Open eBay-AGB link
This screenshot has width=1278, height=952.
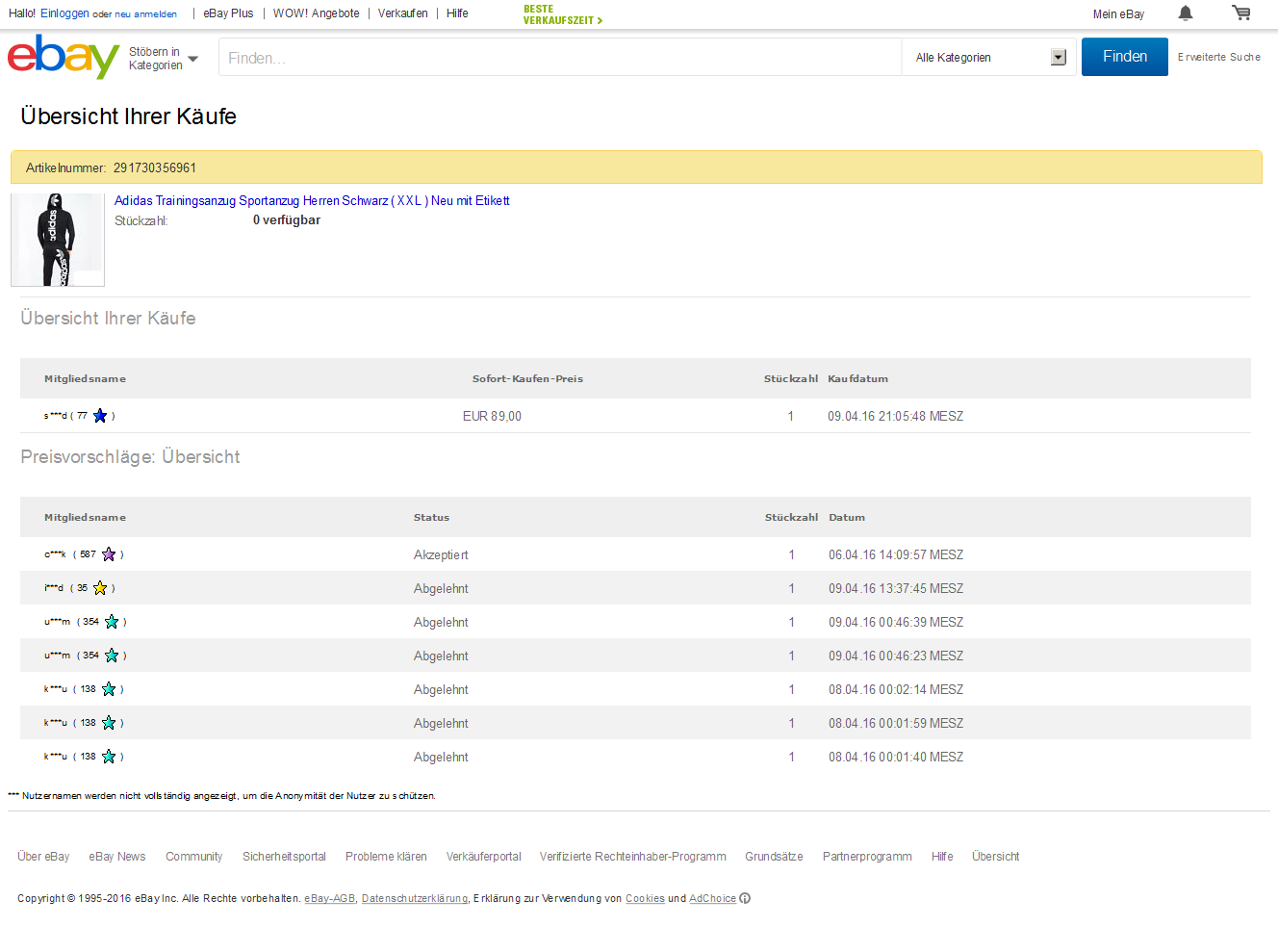(x=330, y=899)
